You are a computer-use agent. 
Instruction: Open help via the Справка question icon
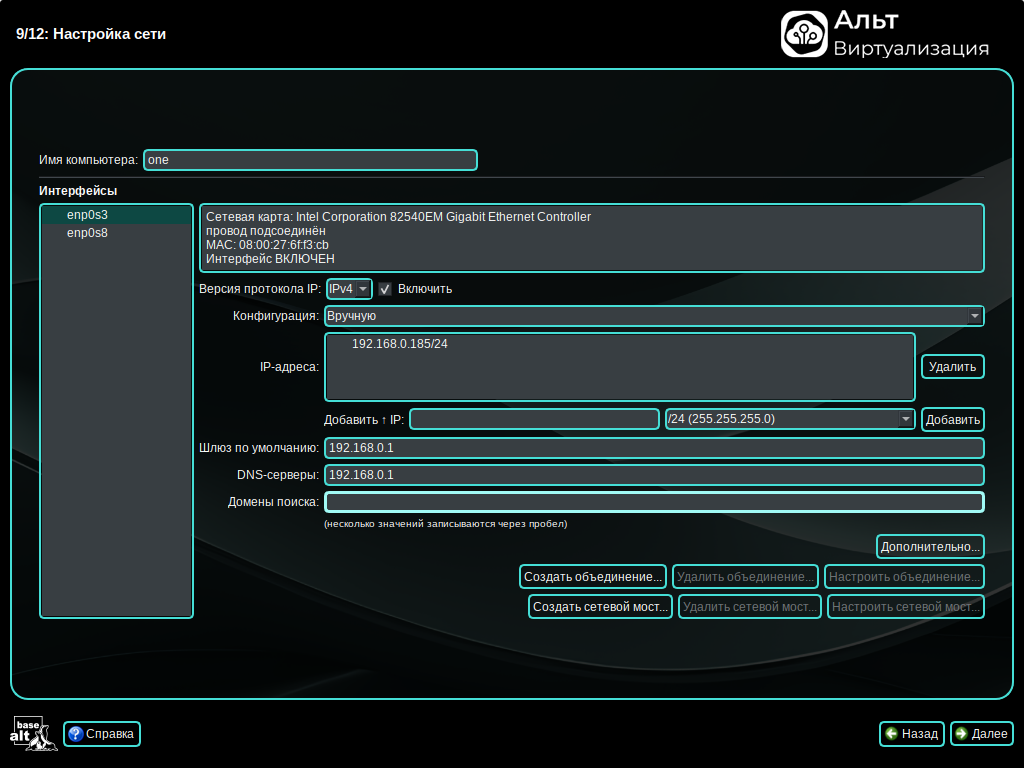point(75,734)
